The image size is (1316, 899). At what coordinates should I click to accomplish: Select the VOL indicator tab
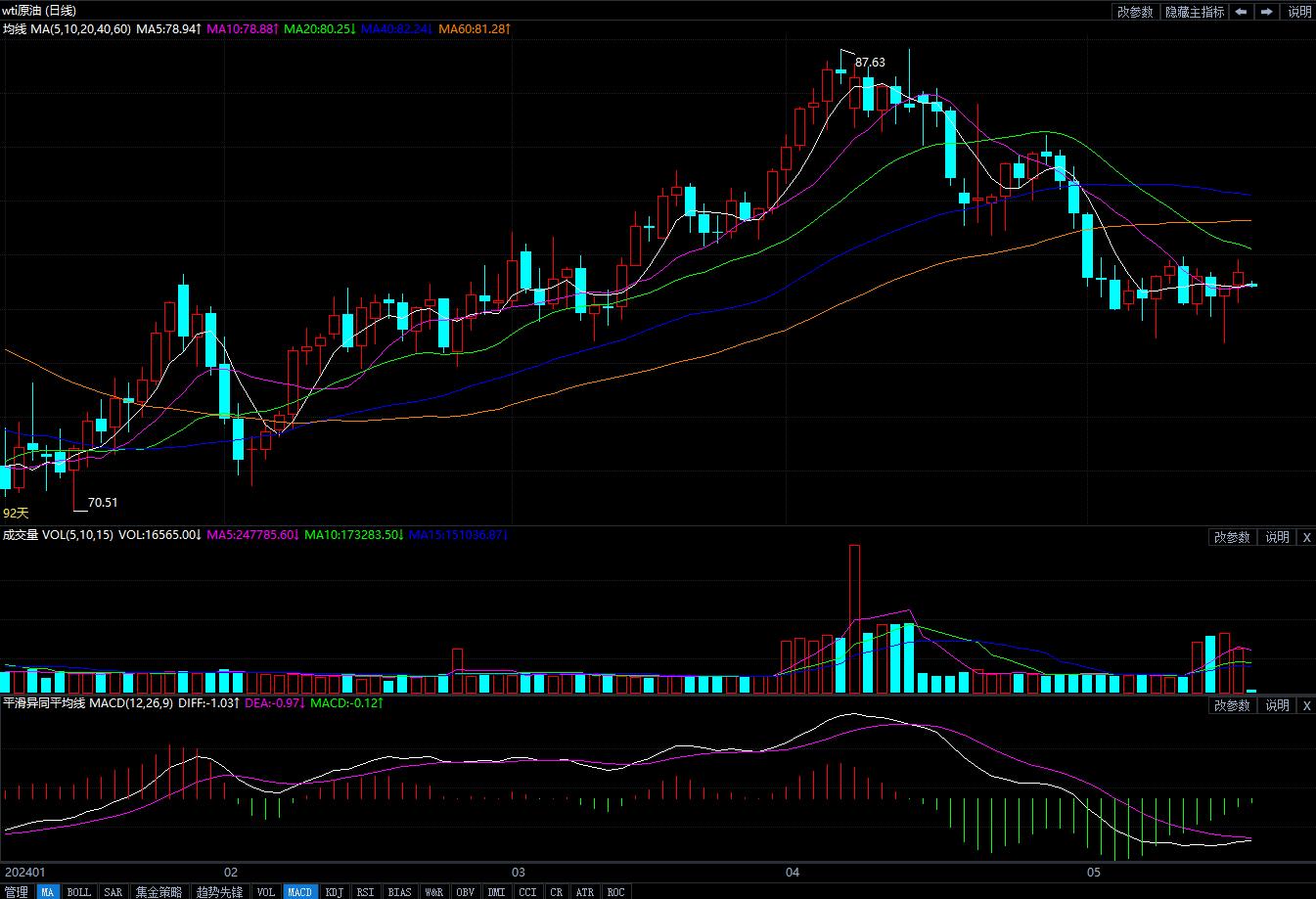[x=265, y=892]
